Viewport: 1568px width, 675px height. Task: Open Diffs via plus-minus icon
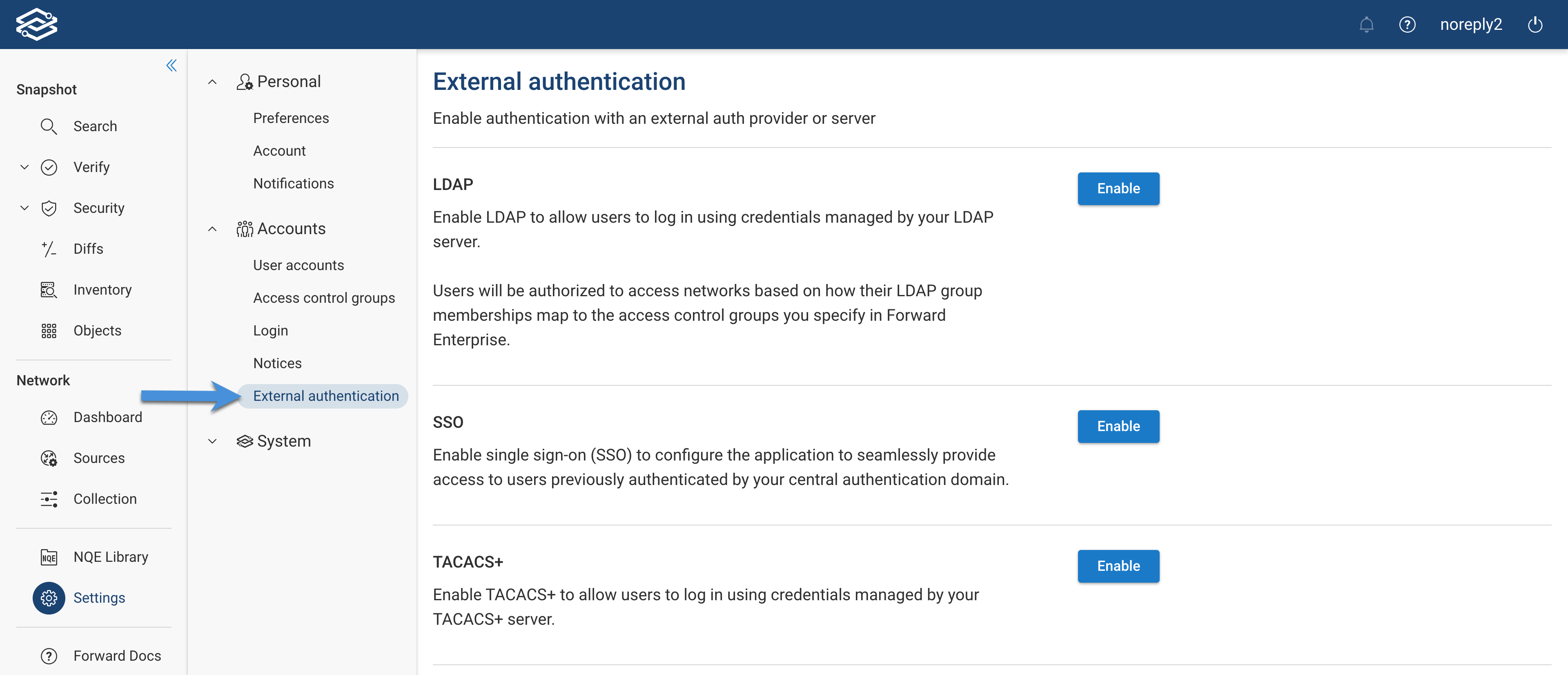pos(49,248)
